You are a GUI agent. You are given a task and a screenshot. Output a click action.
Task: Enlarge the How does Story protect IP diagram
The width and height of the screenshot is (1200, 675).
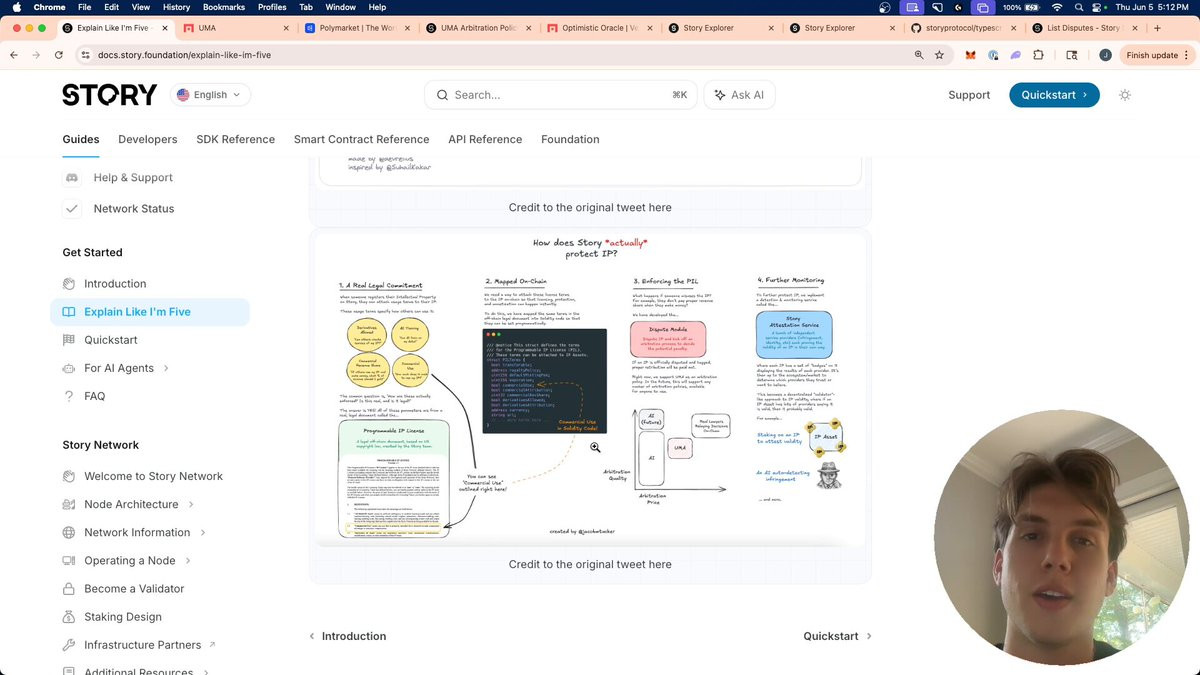click(590, 388)
